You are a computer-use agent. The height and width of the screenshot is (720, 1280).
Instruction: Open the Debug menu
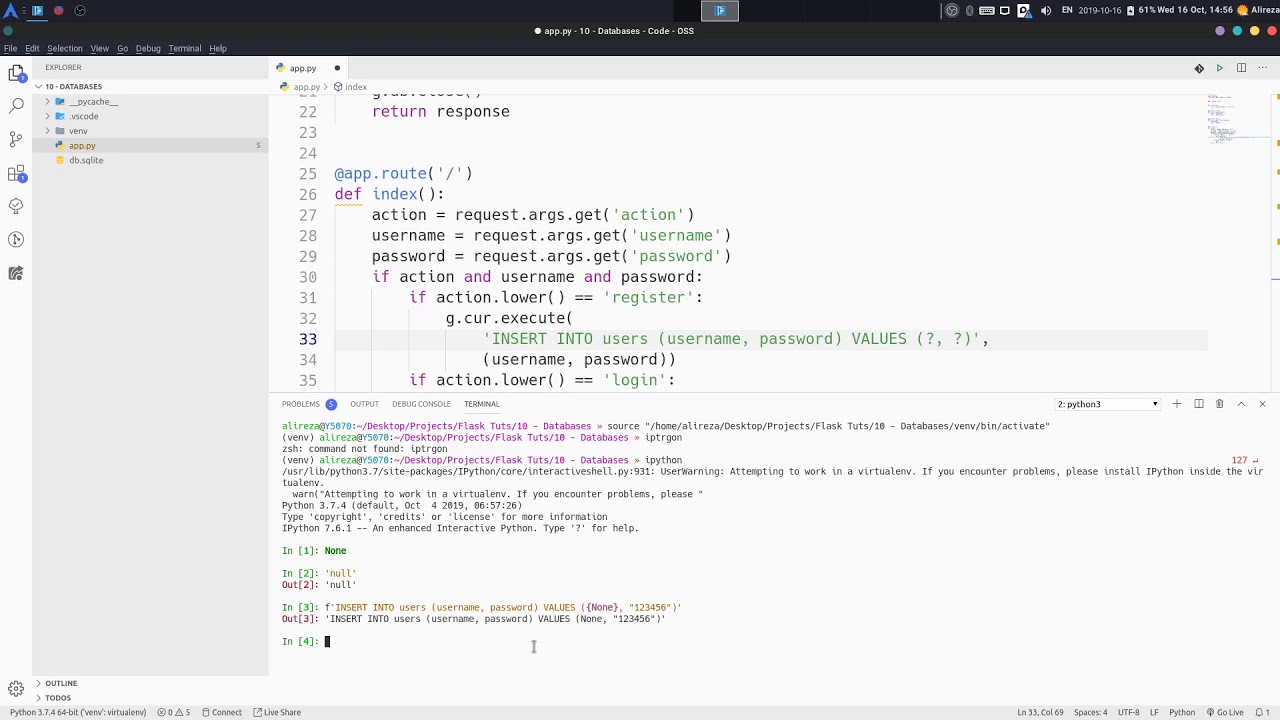148,49
